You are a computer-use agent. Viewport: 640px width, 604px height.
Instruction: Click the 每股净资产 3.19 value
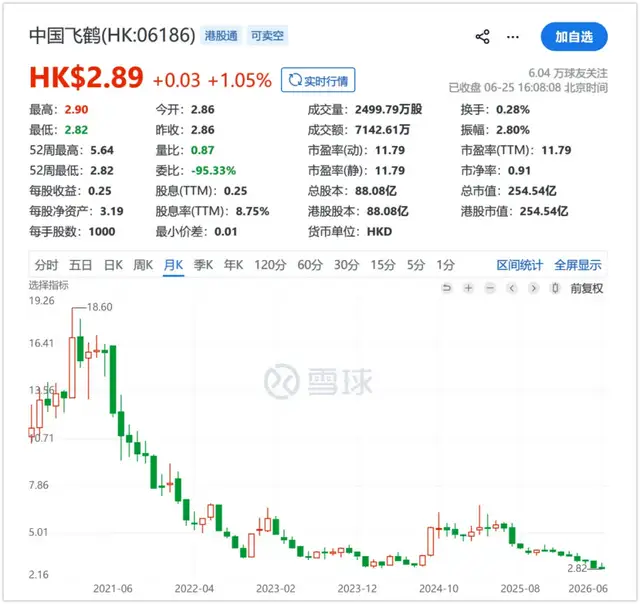pos(111,211)
